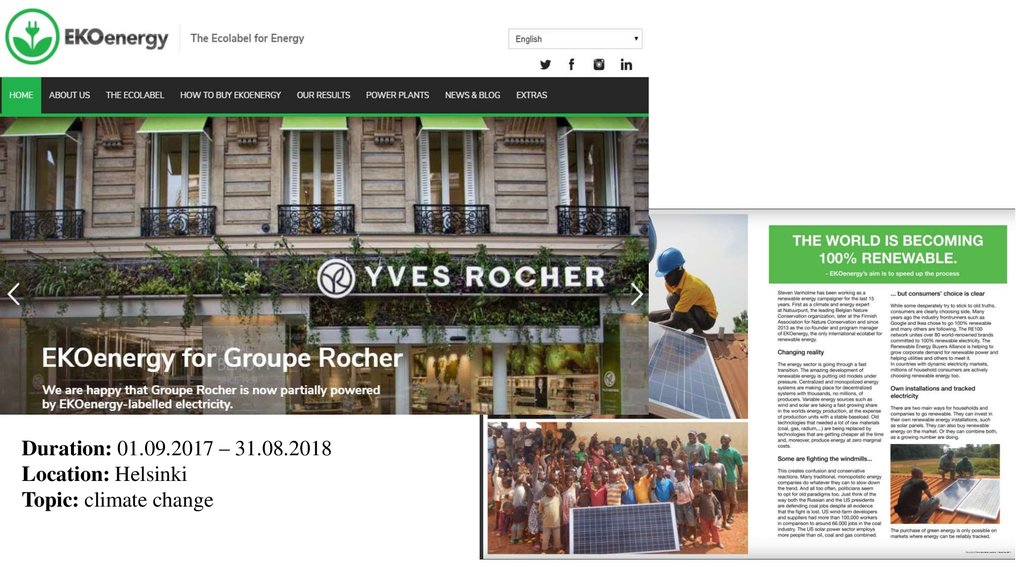Screen dimensions: 1024x574
Task: Open the English language dropdown
Action: click(575, 39)
